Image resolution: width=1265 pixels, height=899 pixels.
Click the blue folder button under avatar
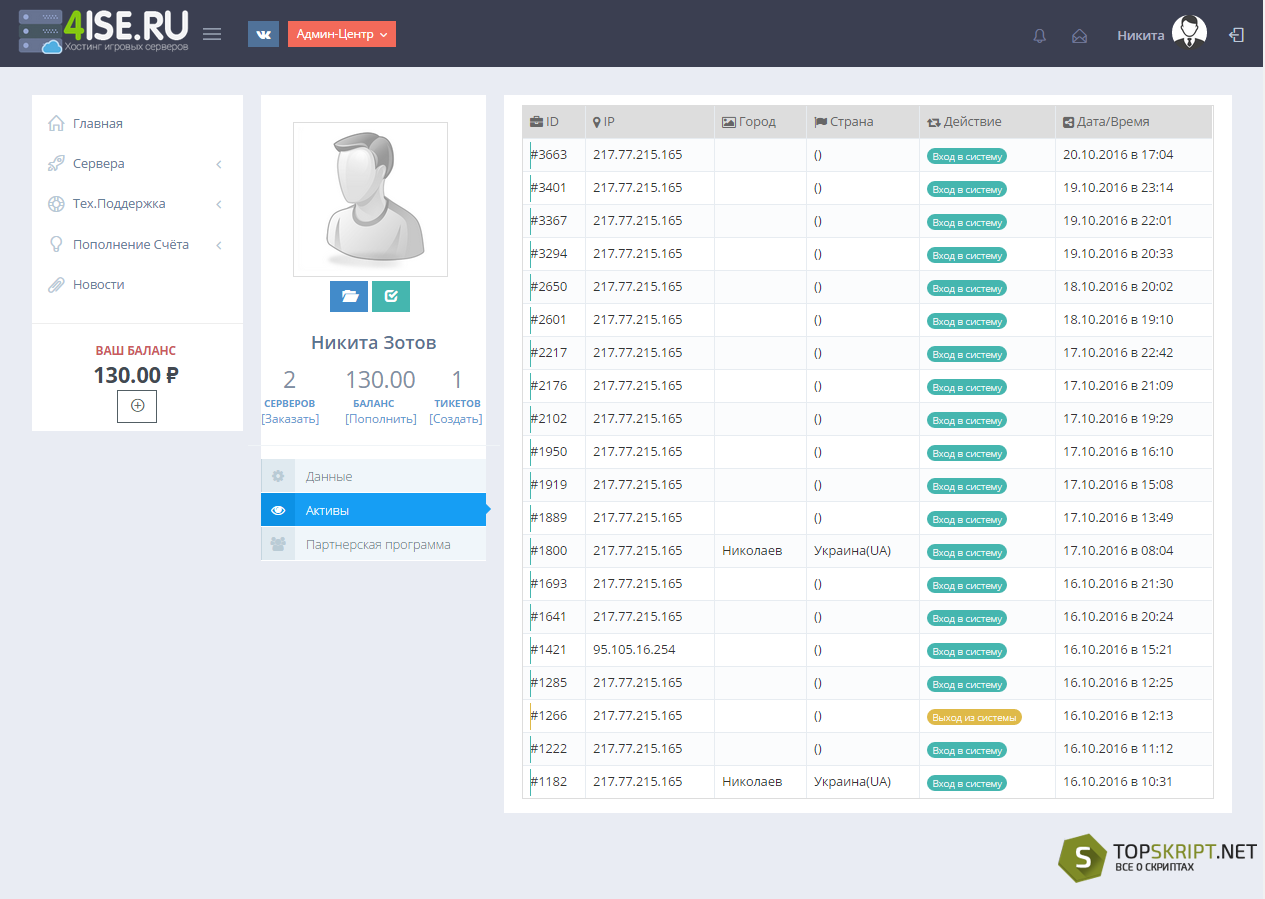[349, 296]
